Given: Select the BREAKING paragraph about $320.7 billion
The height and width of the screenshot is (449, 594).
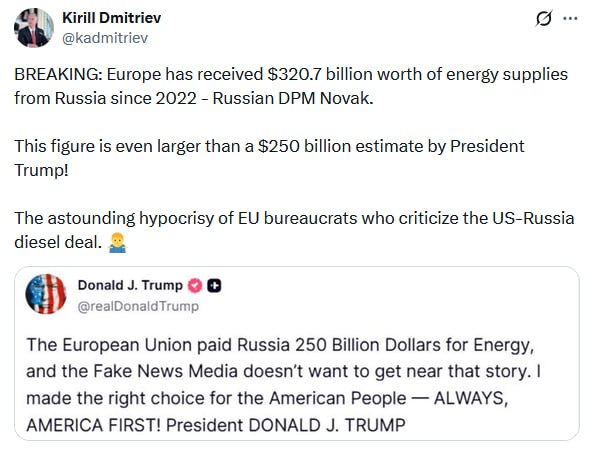Looking at the screenshot, I should [x=291, y=86].
